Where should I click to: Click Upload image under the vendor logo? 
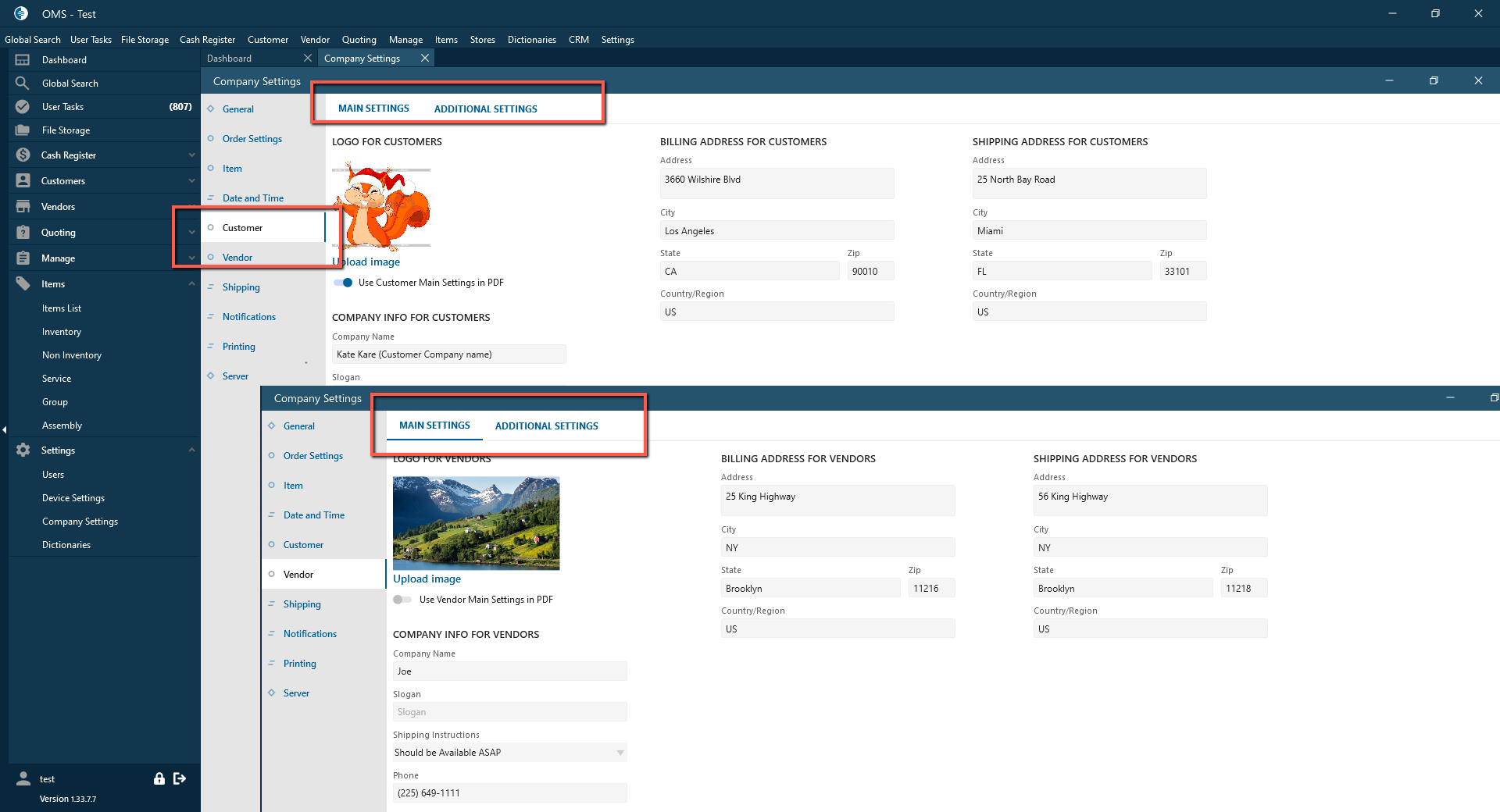click(x=427, y=579)
